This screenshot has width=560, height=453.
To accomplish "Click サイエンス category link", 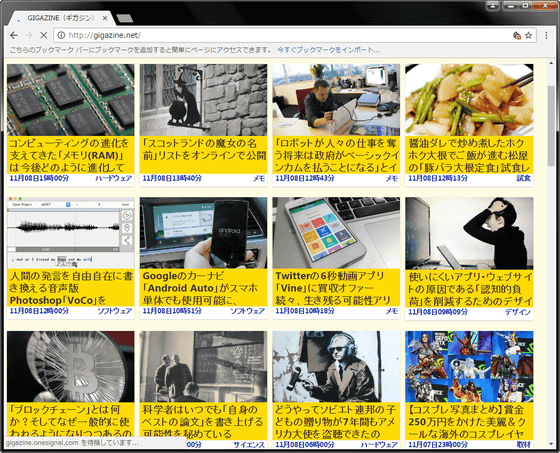I will (249, 445).
